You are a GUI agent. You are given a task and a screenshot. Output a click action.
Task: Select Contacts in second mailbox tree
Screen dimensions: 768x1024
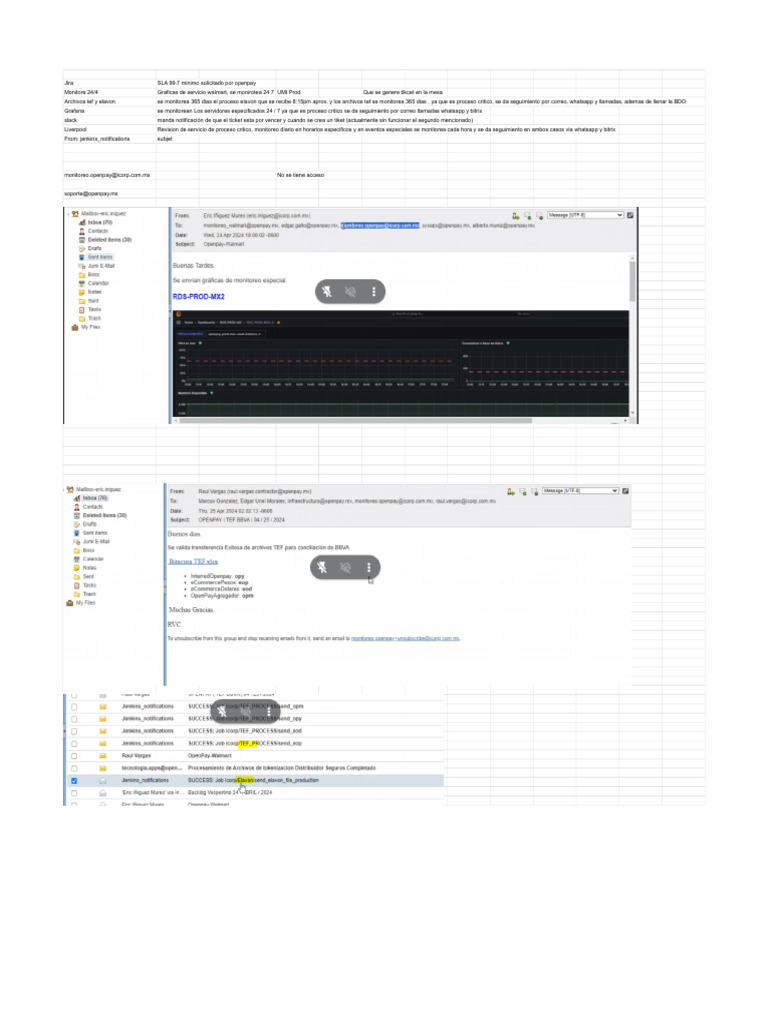[x=93, y=507]
